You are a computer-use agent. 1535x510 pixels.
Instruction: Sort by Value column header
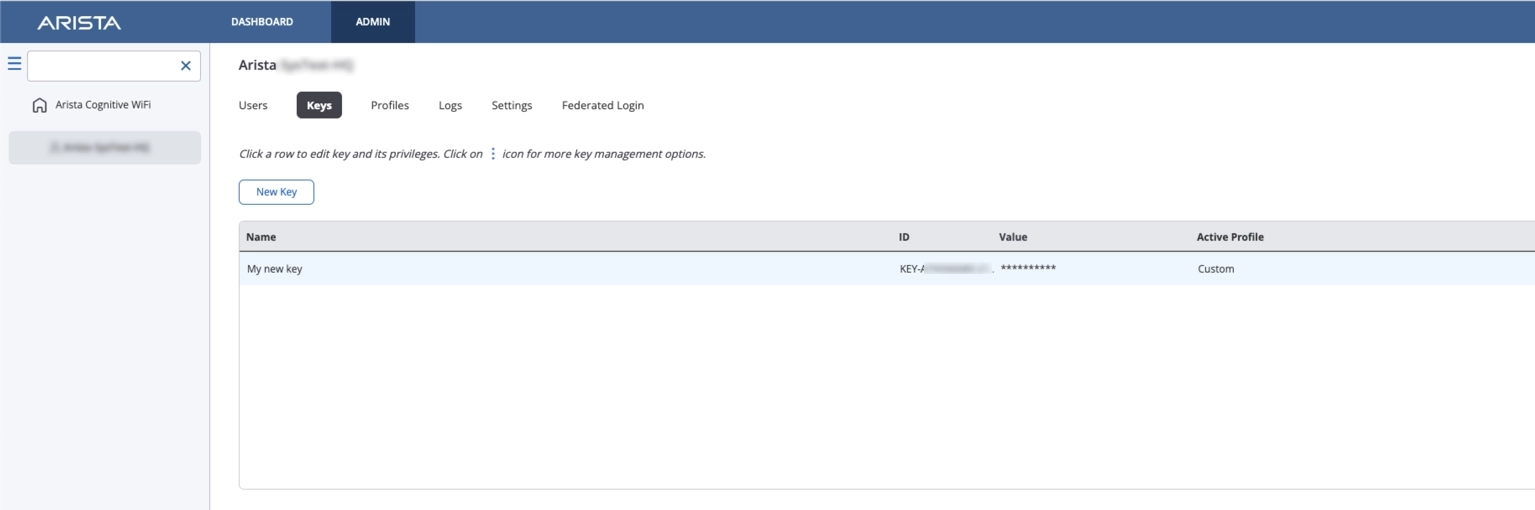[1013, 237]
